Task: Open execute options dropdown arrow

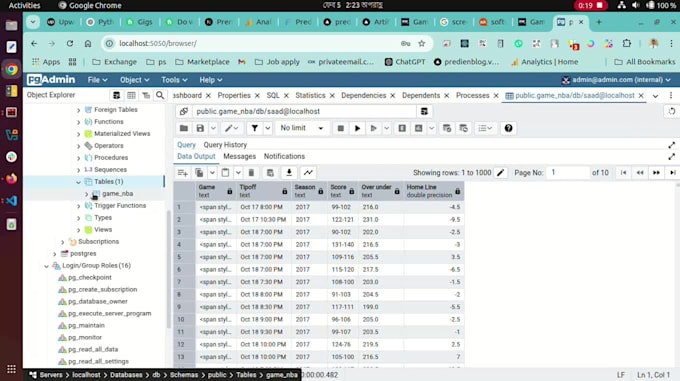Action: (386, 128)
